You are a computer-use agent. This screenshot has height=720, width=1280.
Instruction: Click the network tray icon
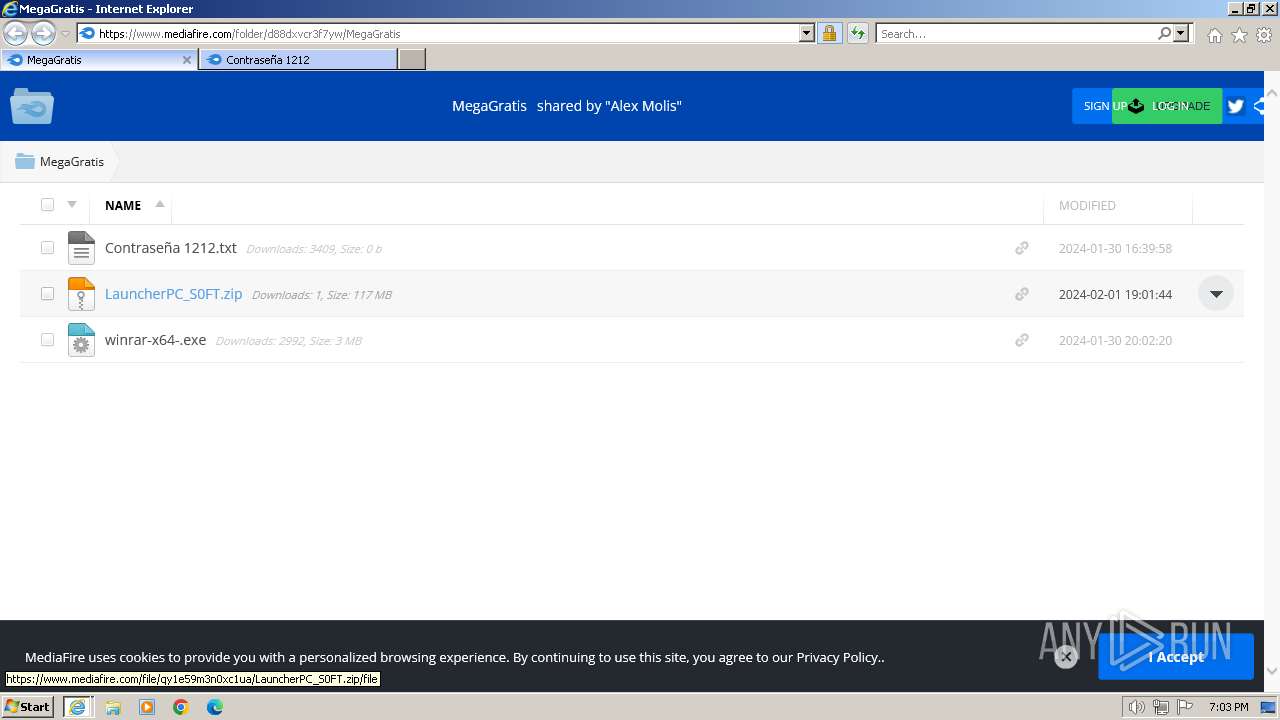point(1161,707)
